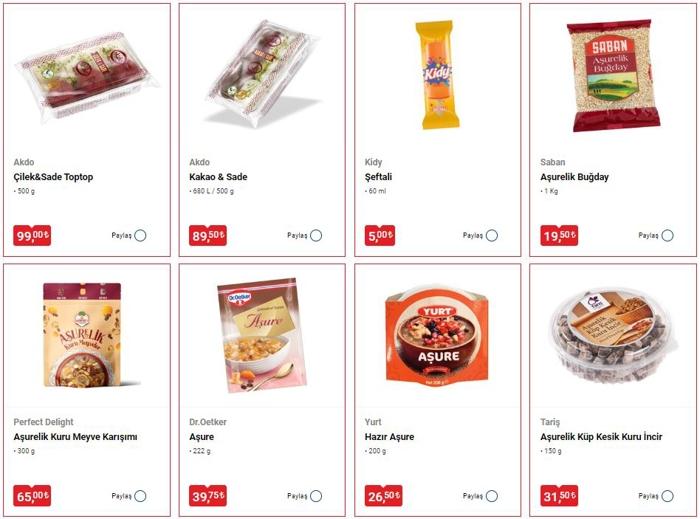Select Paylaş circle for Tariş Kuru İncir
700x519 pixels.
tap(667, 496)
